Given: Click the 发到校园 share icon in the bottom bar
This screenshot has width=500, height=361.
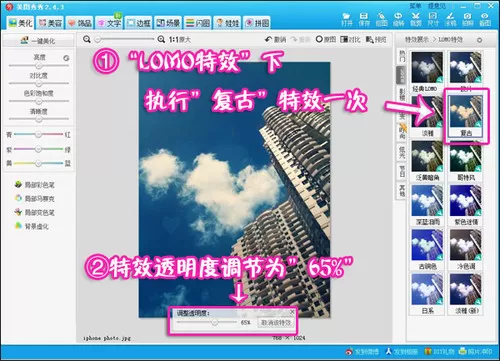Looking at the screenshot, I should click(x=402, y=352).
